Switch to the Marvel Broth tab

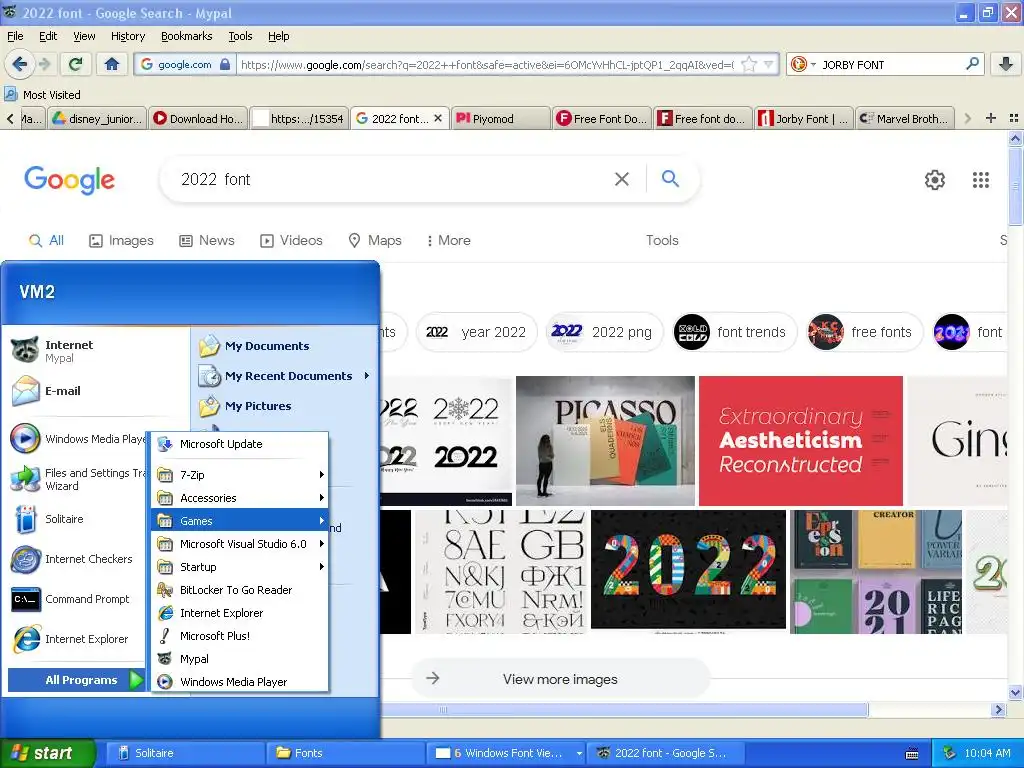tap(904, 118)
